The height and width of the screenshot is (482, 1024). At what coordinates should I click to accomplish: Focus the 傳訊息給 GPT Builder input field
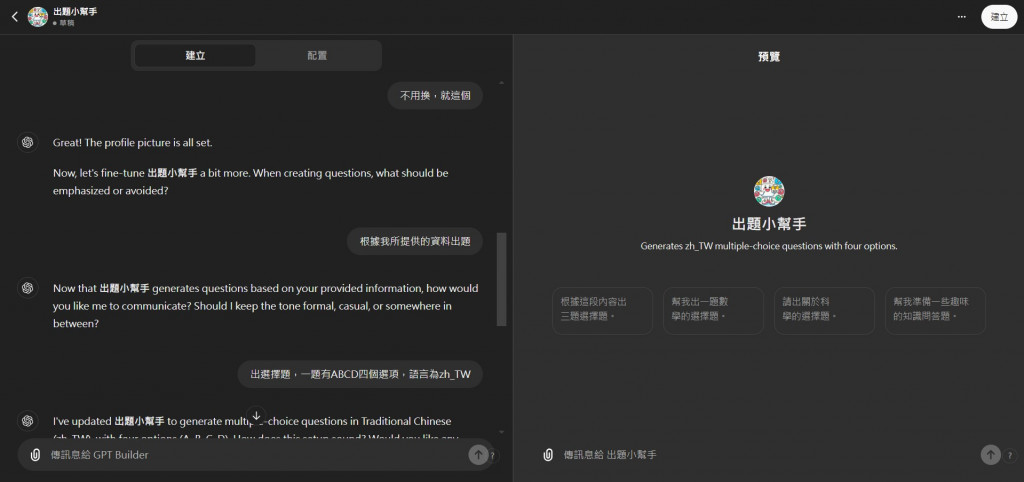click(256, 455)
